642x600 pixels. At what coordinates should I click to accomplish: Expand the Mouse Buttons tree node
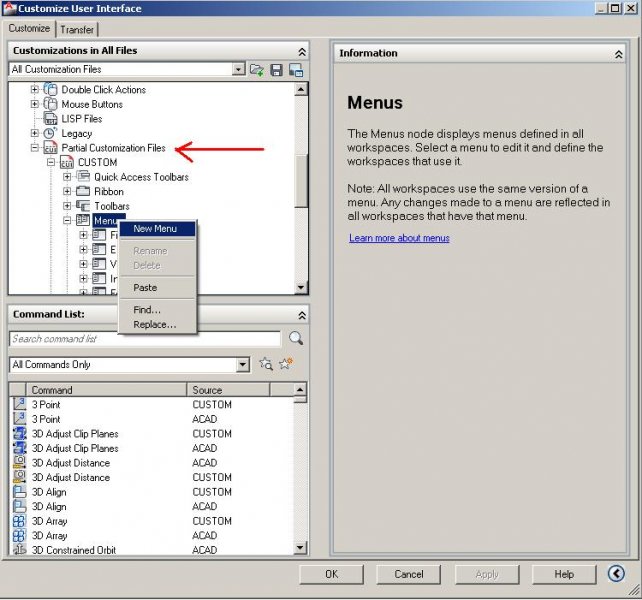35,104
